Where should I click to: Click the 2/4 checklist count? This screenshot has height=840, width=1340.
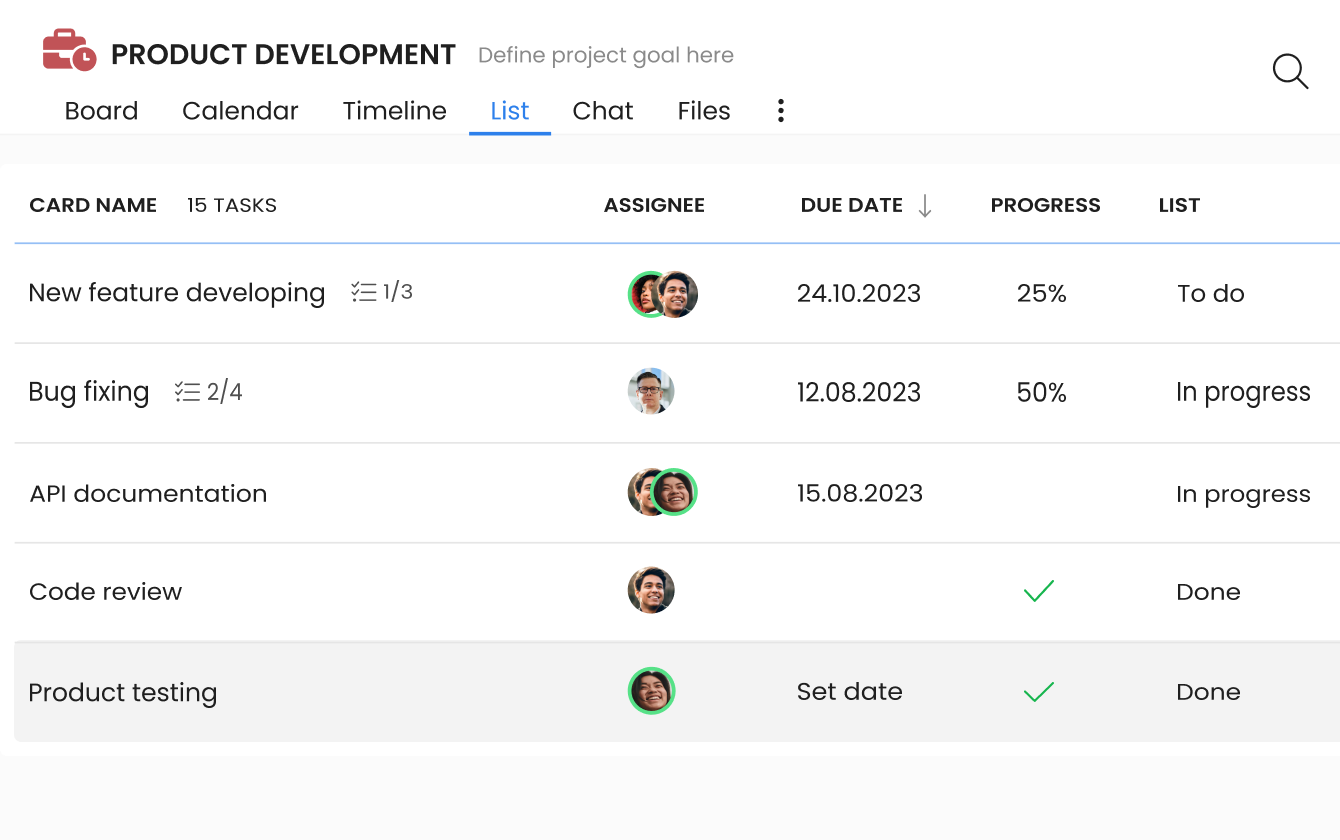225,392
